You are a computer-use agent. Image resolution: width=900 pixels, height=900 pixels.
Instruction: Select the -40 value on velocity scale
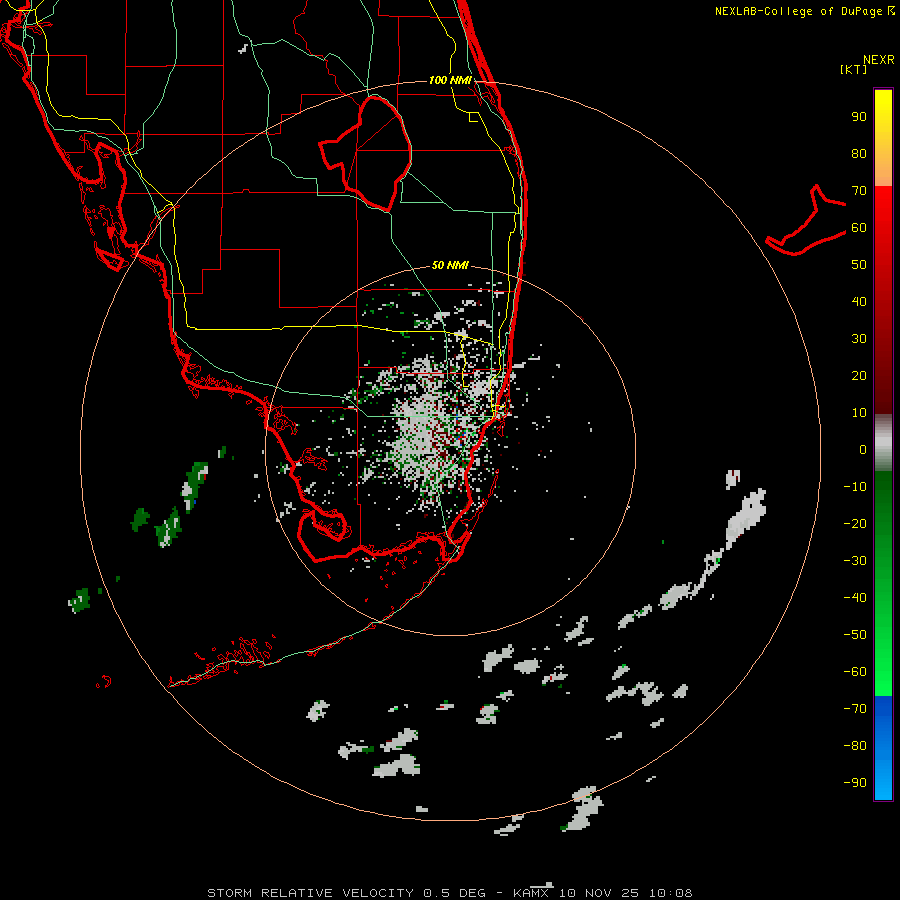point(855,598)
